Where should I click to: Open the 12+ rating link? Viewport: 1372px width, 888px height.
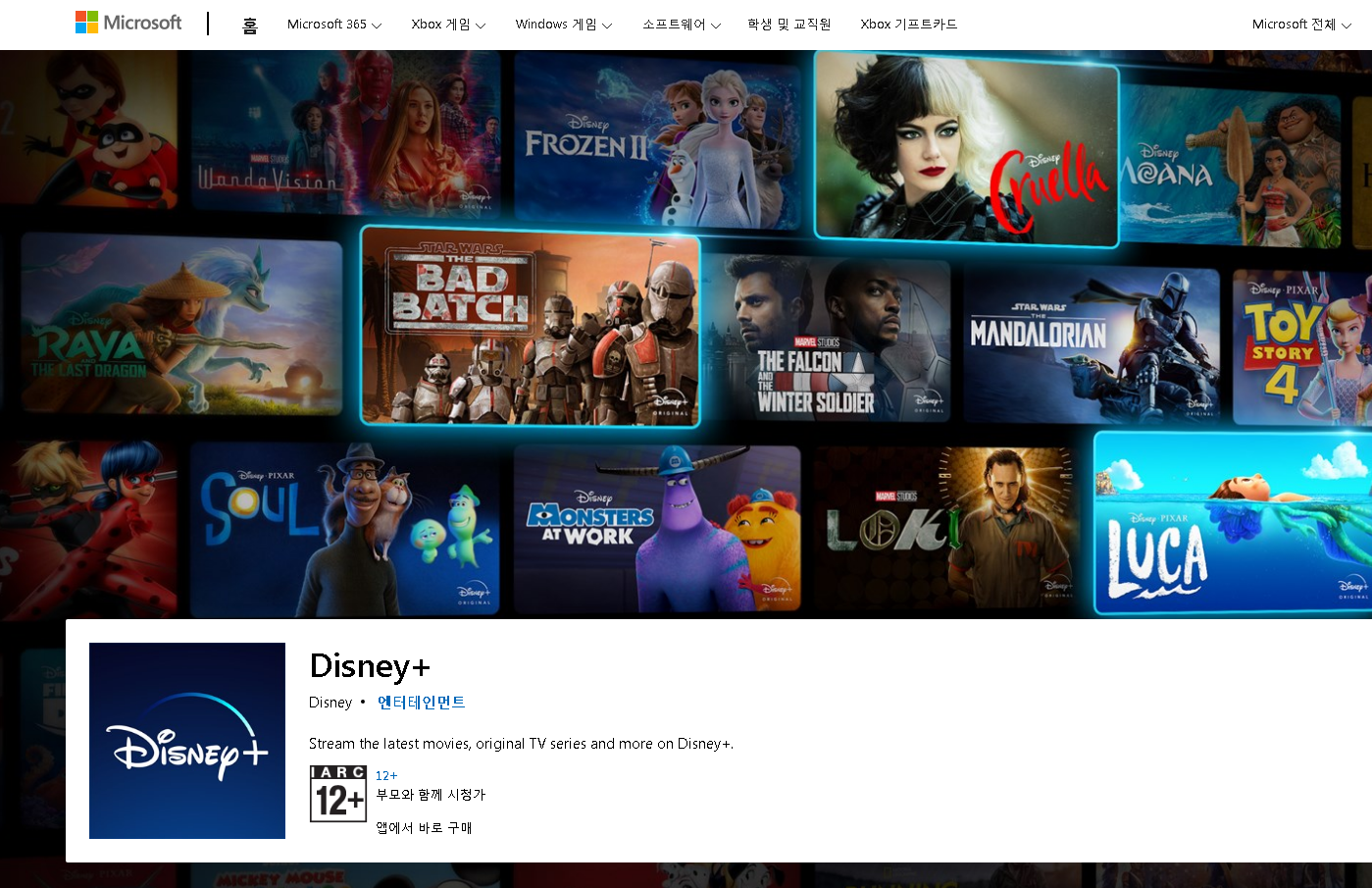386,775
